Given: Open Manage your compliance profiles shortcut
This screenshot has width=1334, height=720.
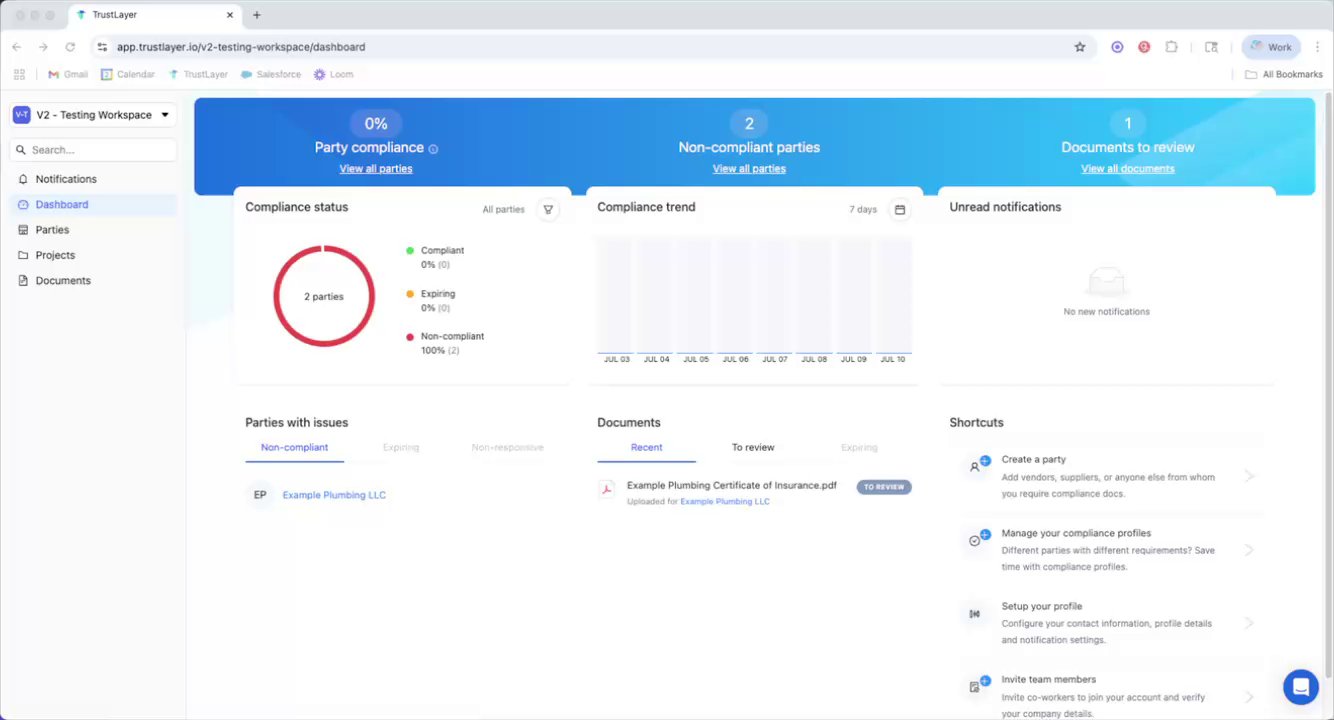Looking at the screenshot, I should [x=1108, y=550].
